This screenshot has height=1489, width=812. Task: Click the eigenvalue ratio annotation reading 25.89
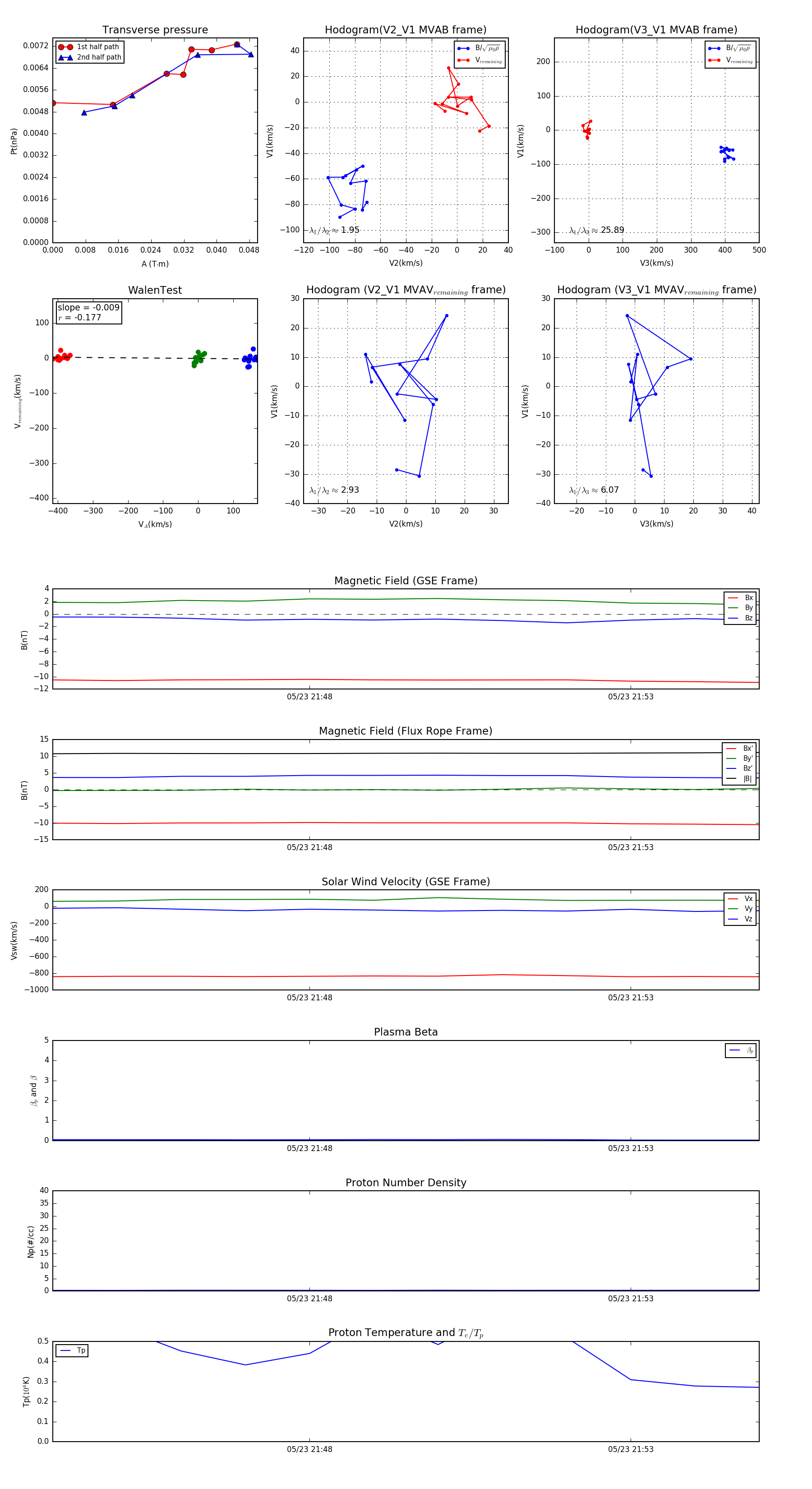point(596,230)
